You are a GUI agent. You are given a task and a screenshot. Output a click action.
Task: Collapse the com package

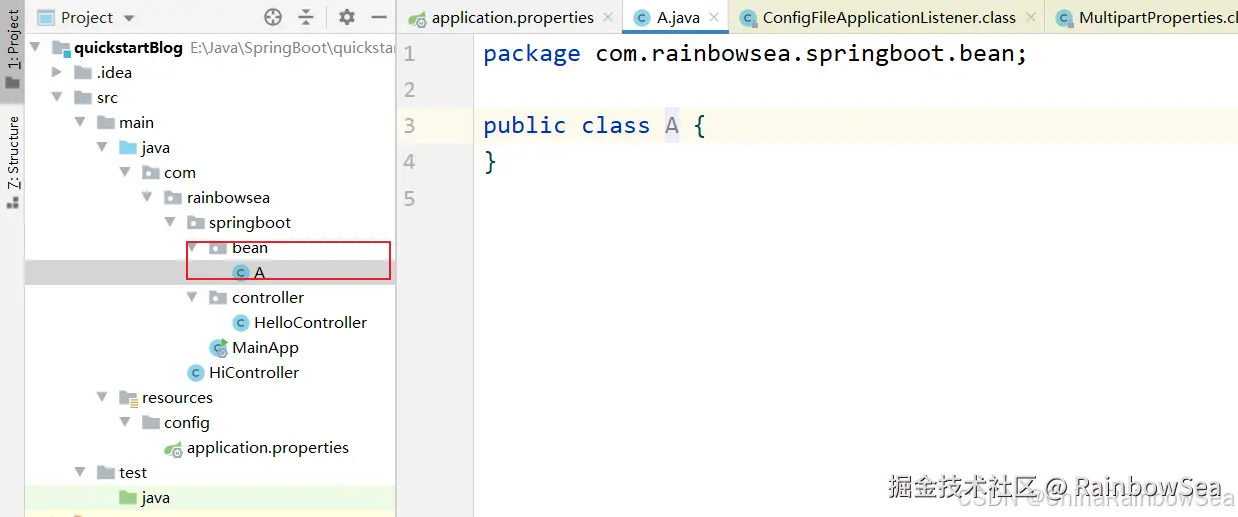(x=125, y=172)
